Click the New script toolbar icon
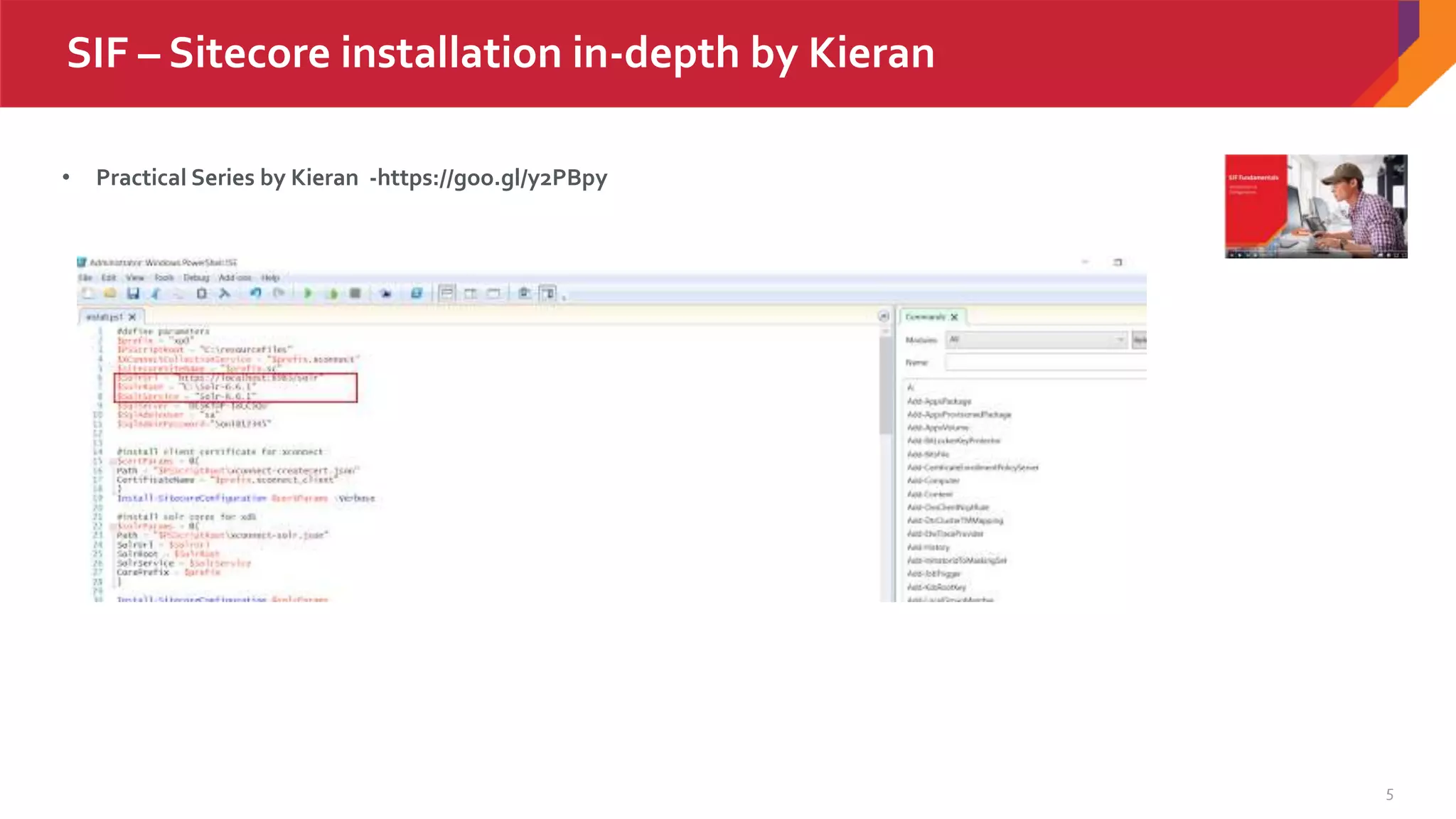The width and height of the screenshot is (1456, 819). coord(87,294)
